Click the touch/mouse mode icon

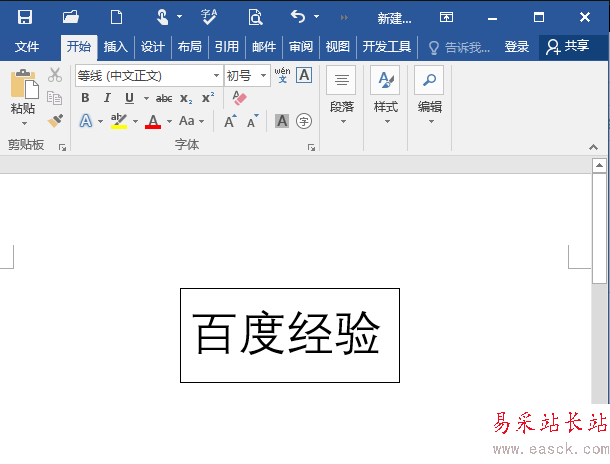click(x=162, y=17)
